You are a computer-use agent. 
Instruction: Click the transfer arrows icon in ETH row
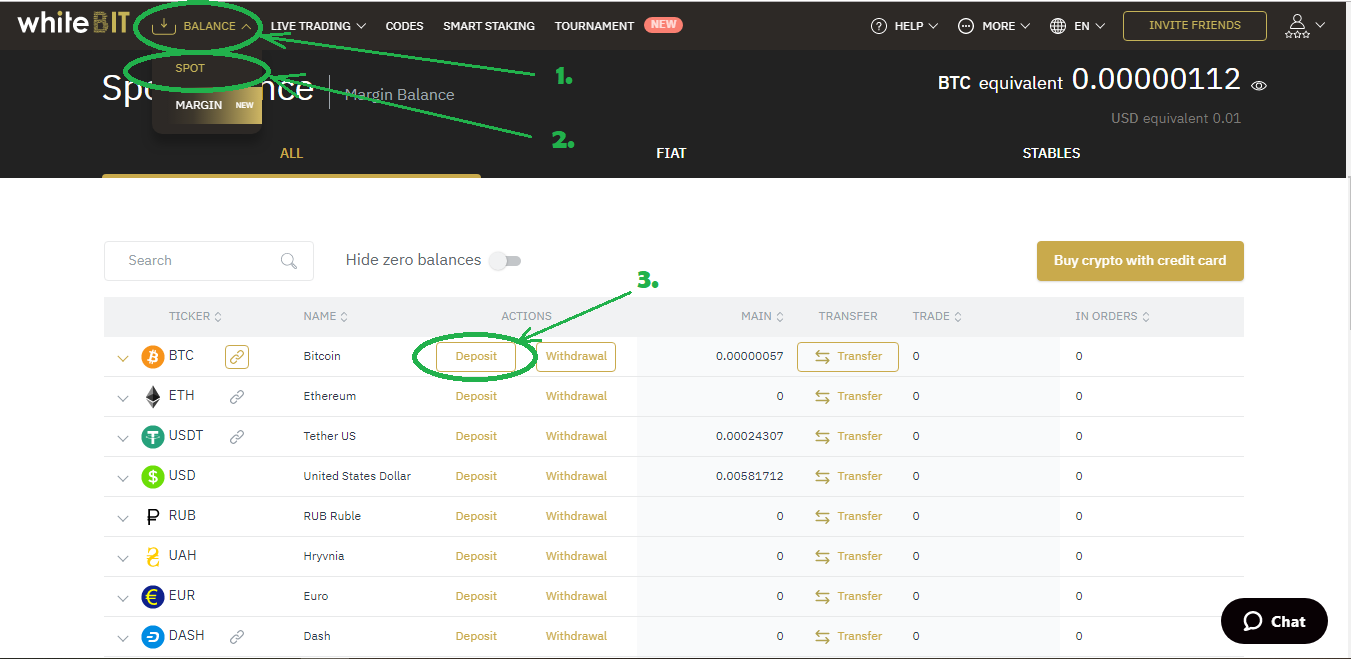pyautogui.click(x=823, y=396)
